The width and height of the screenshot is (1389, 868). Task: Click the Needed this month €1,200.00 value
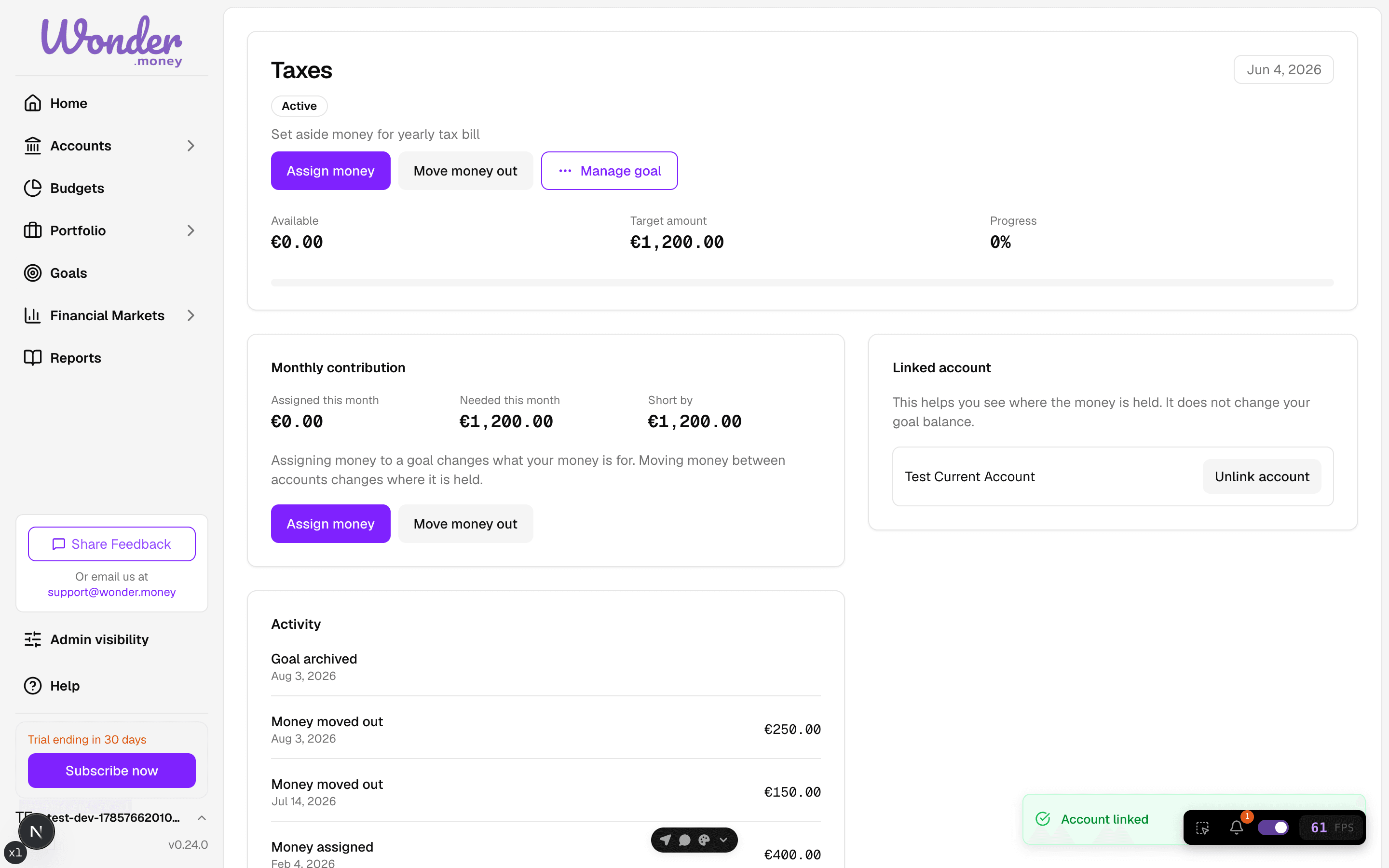[x=506, y=421]
